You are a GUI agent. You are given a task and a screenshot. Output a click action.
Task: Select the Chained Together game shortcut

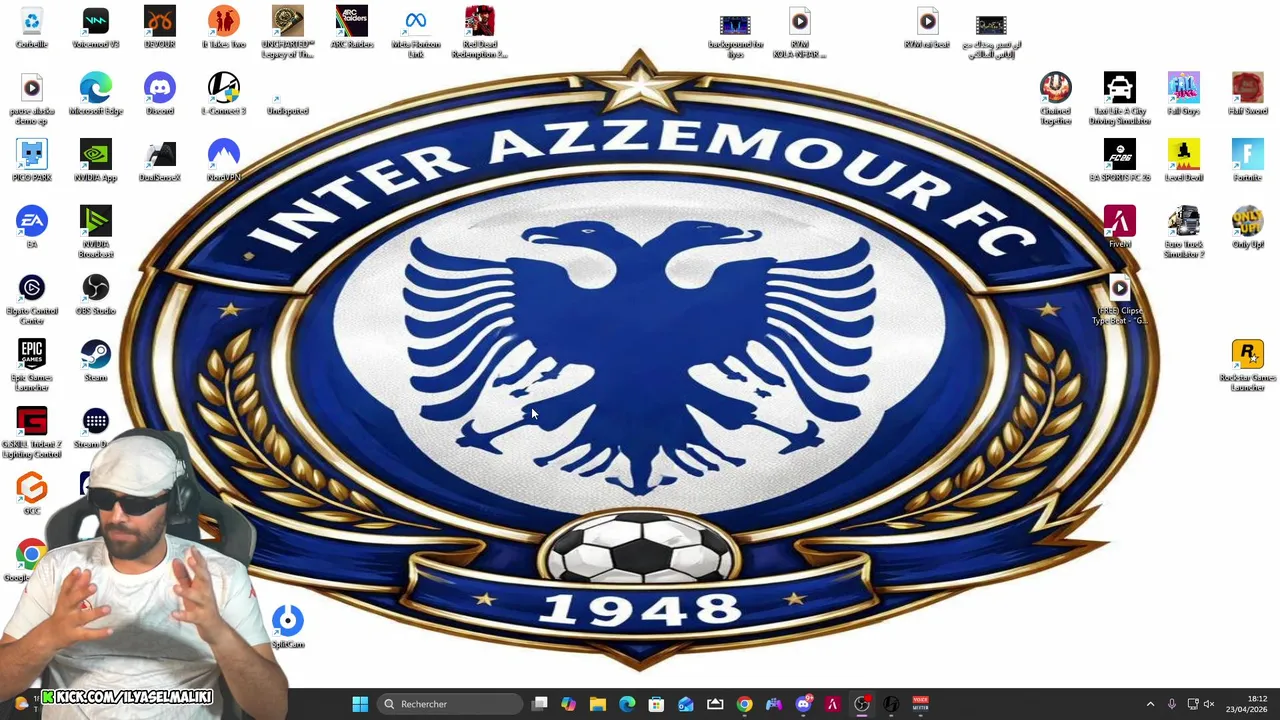[x=1056, y=99]
